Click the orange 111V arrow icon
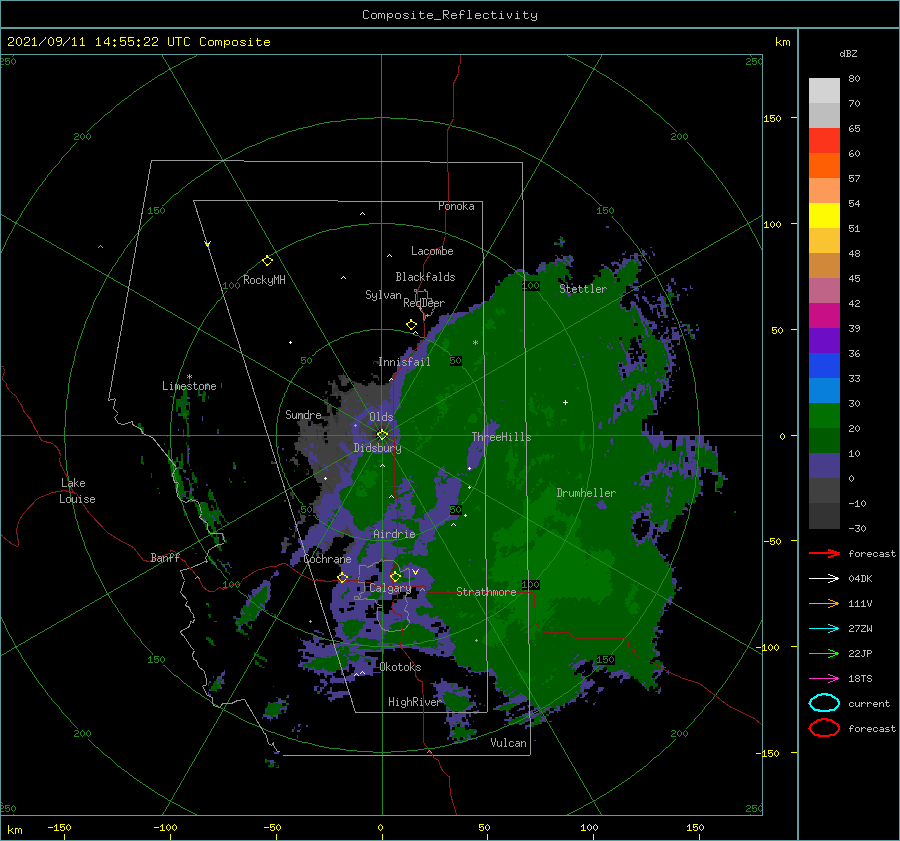900x841 pixels. coord(824,603)
